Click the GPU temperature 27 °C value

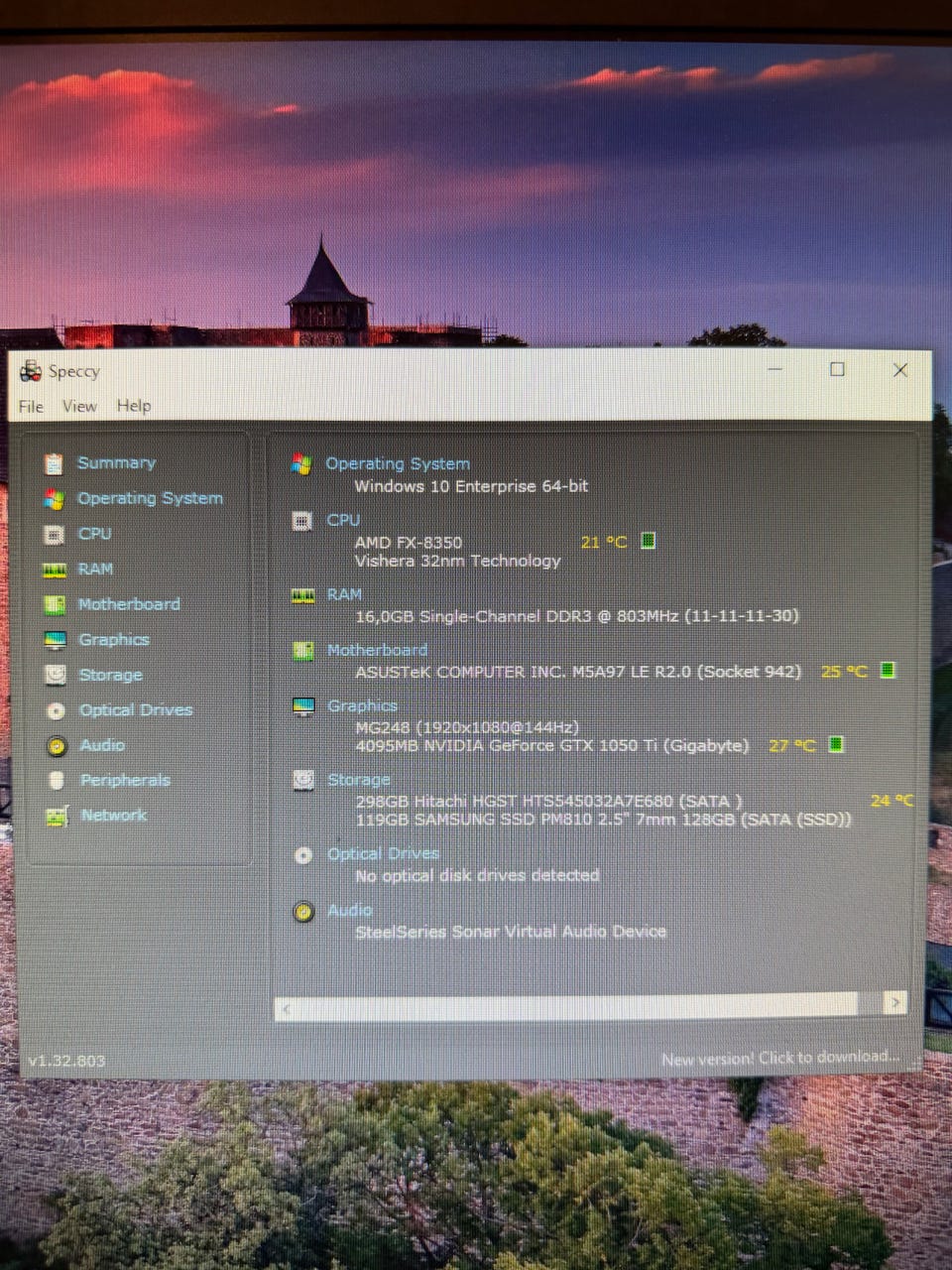click(792, 745)
